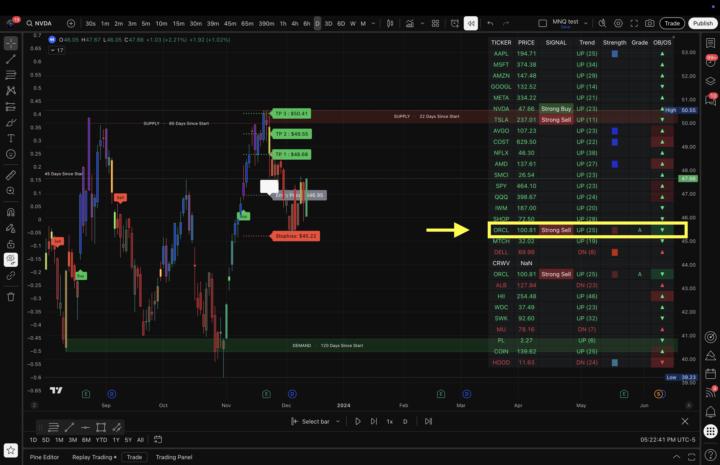Enter fullscreen mode
The image size is (720, 465).
[x=634, y=23]
